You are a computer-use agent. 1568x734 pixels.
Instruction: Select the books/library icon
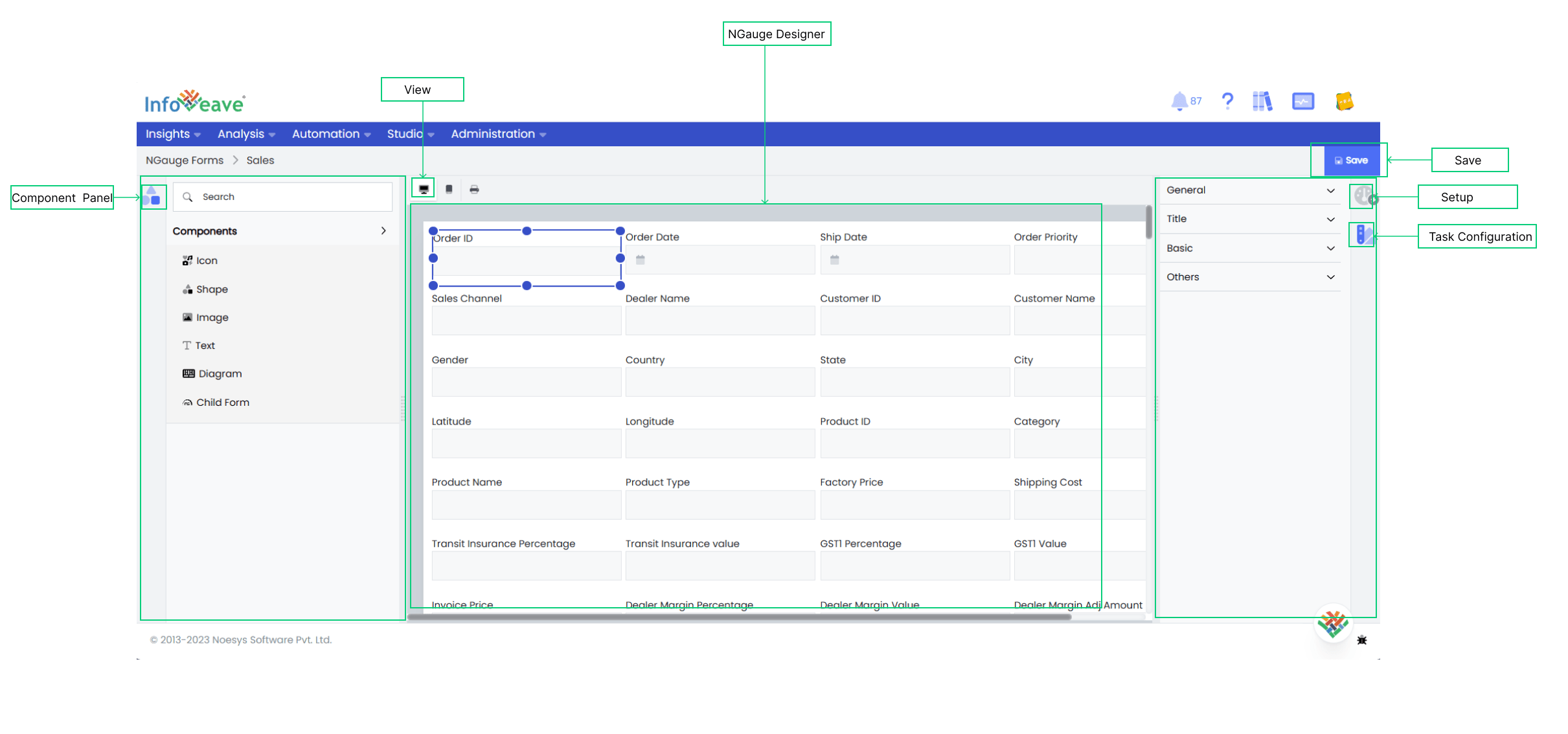point(1263,101)
